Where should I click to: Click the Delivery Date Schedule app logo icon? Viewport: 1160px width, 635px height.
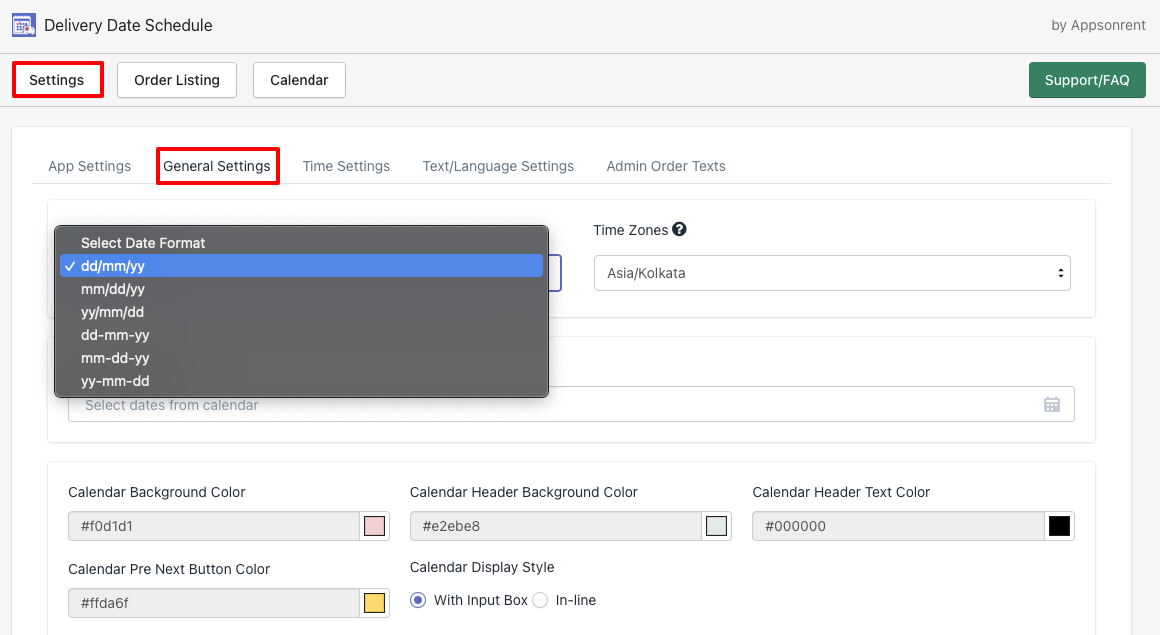(24, 25)
